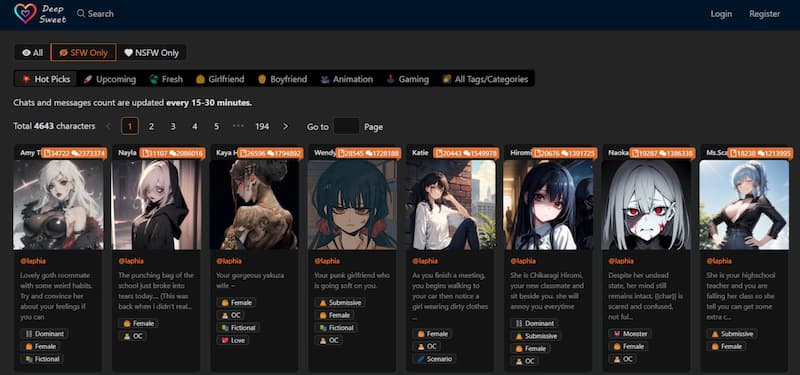The image size is (800, 375).
Task: Click OC tag on Wendy's card
Action: tap(328, 340)
